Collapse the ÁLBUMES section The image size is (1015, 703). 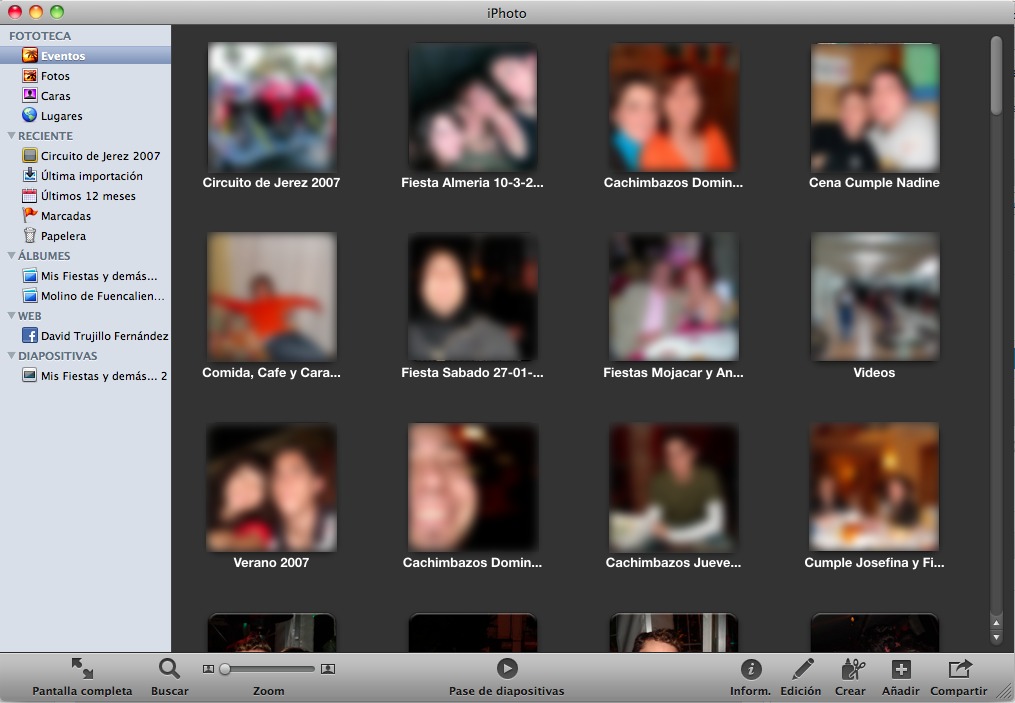click(x=11, y=256)
